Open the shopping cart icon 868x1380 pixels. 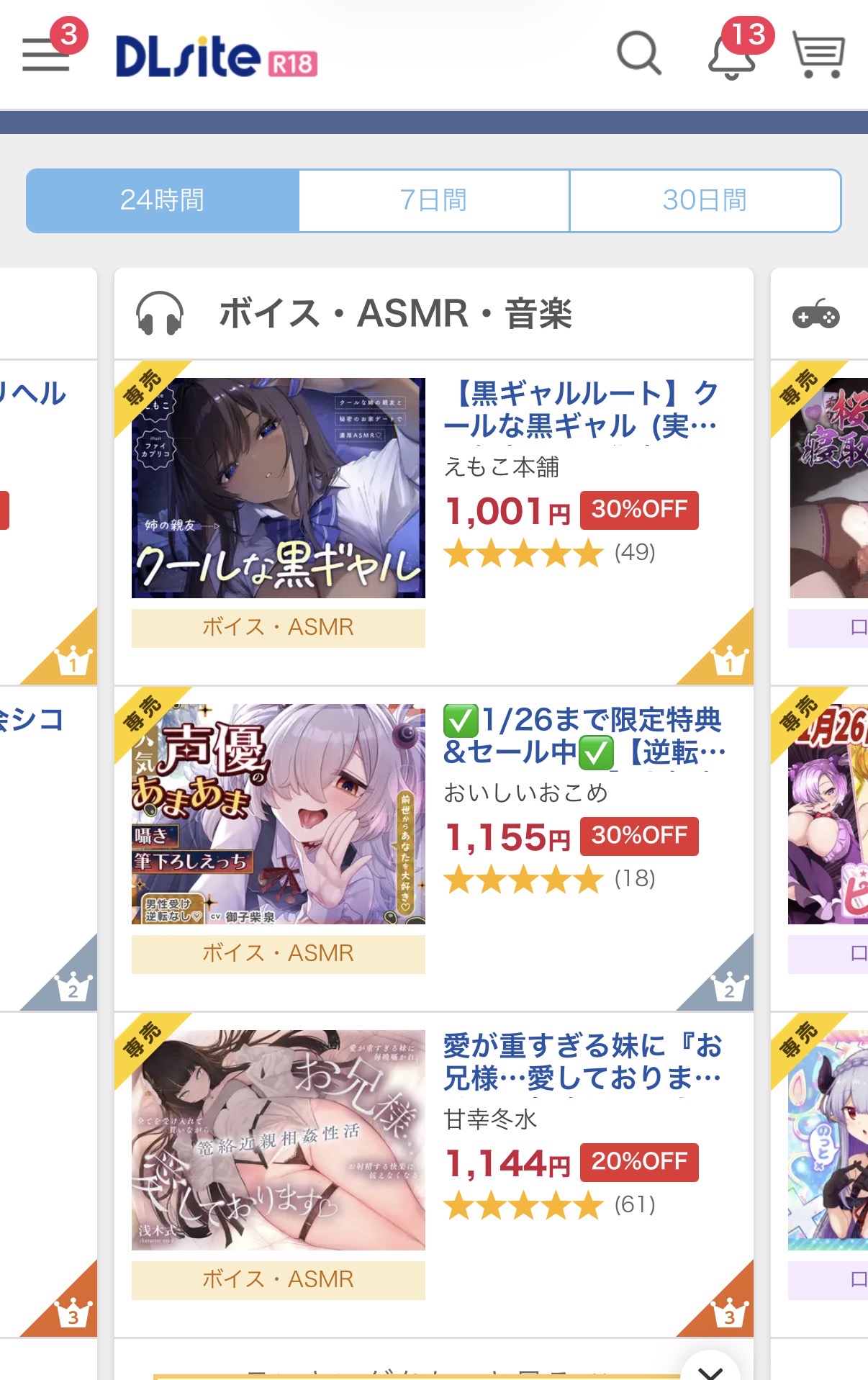tap(819, 54)
